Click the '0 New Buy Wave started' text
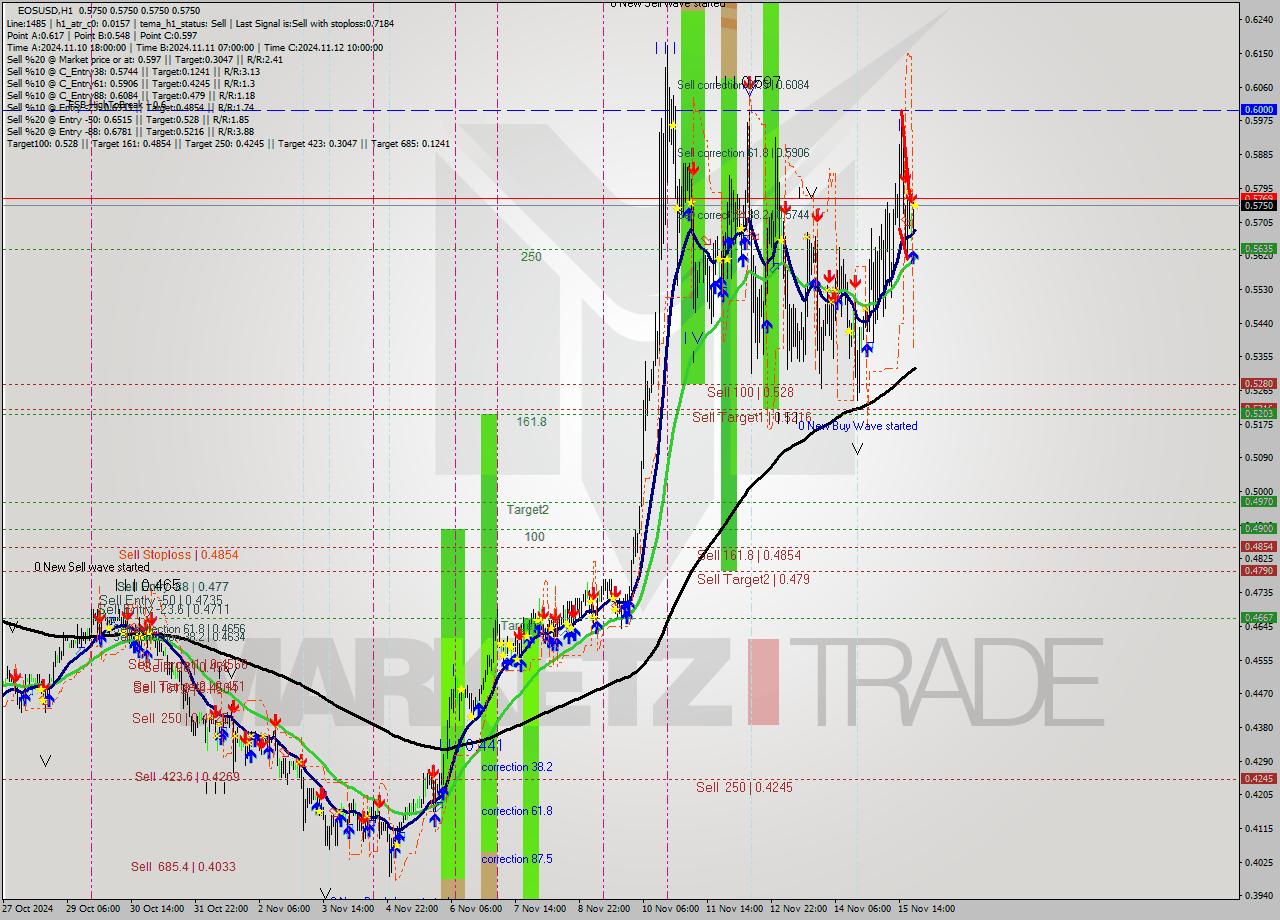Viewport: 1280px width, 920px height. pyautogui.click(x=857, y=426)
